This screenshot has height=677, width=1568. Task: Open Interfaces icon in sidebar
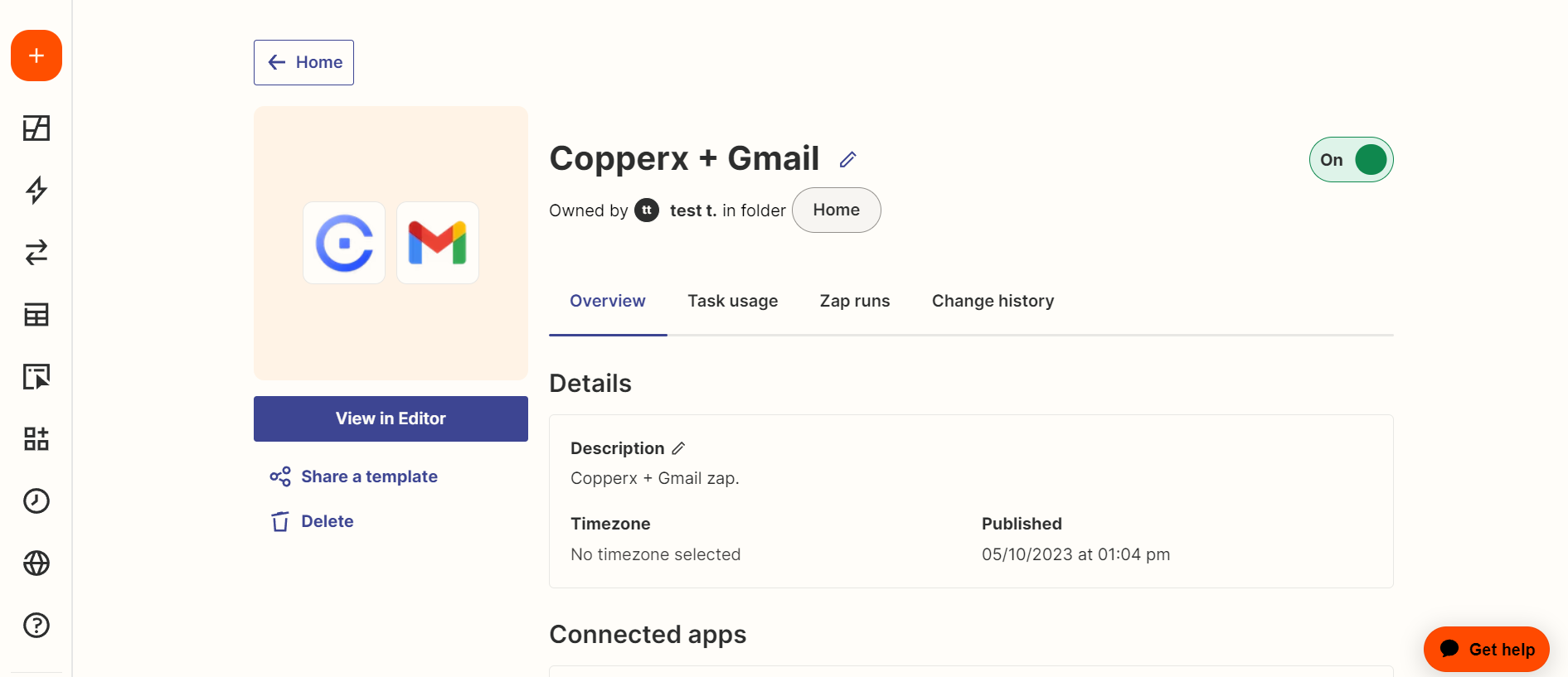[36, 377]
